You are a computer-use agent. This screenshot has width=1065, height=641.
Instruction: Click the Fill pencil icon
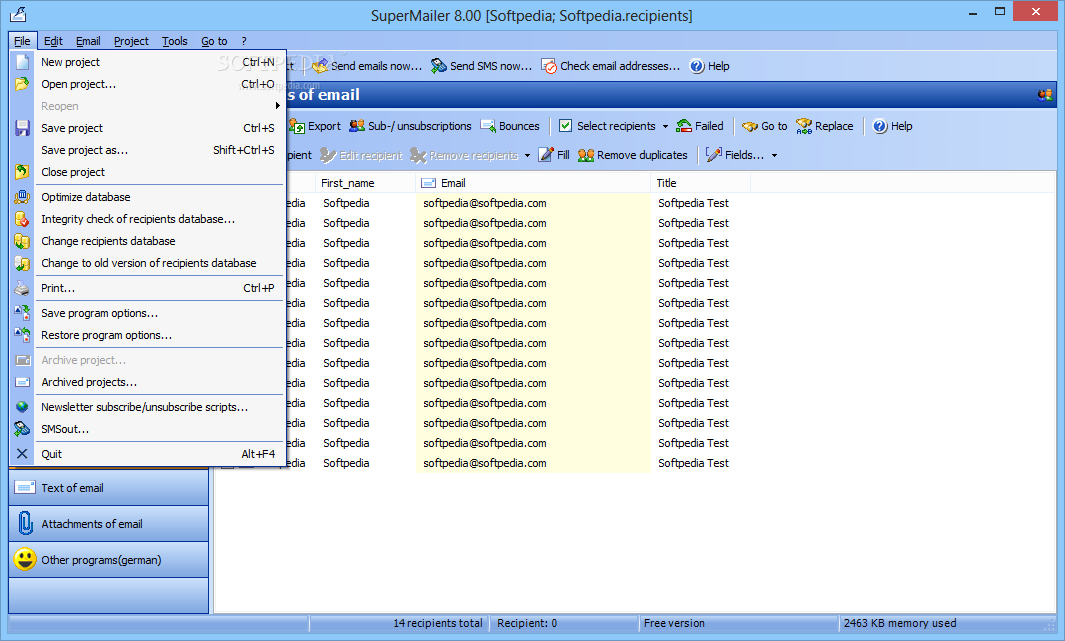click(546, 155)
